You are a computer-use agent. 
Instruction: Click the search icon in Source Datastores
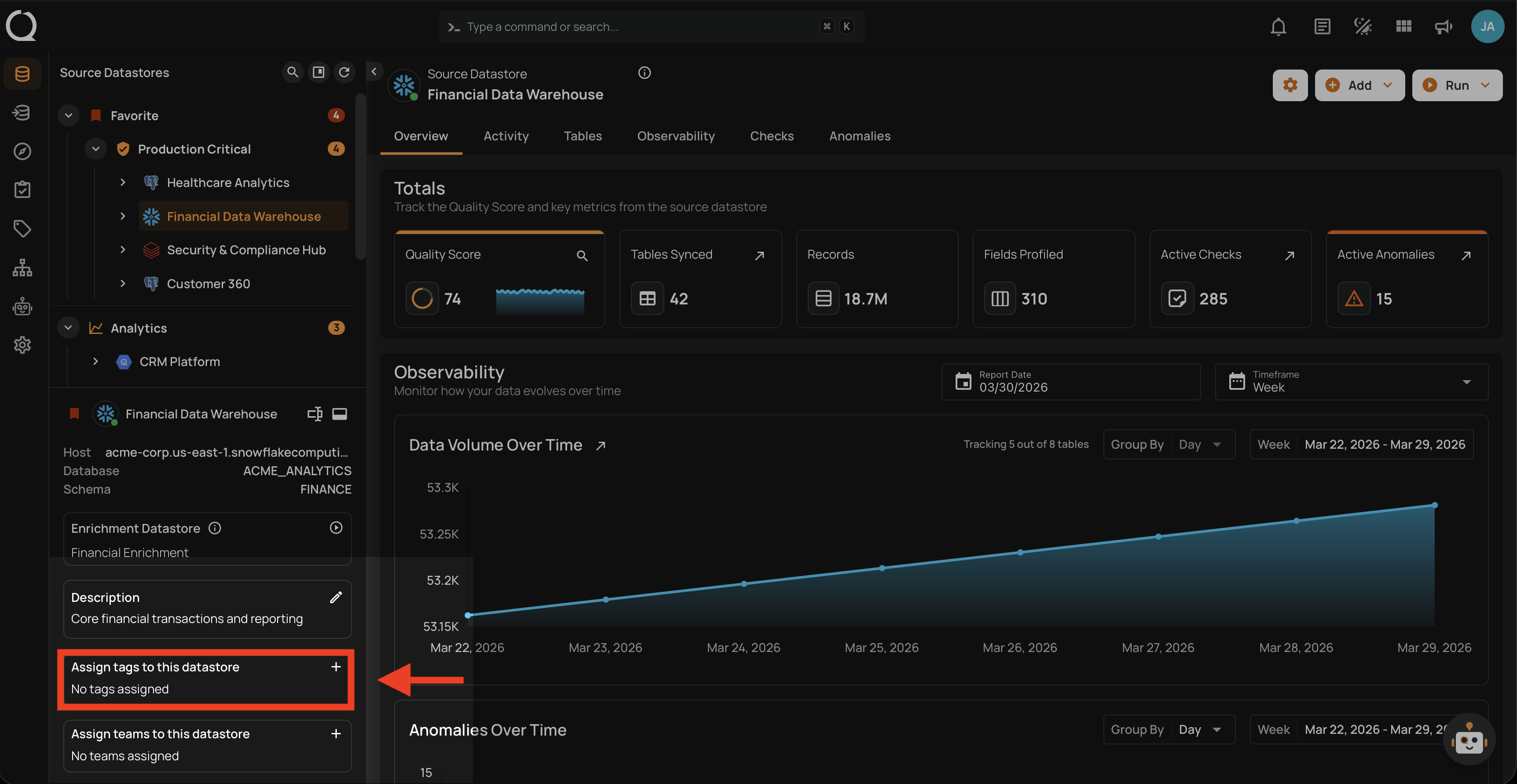click(x=292, y=72)
